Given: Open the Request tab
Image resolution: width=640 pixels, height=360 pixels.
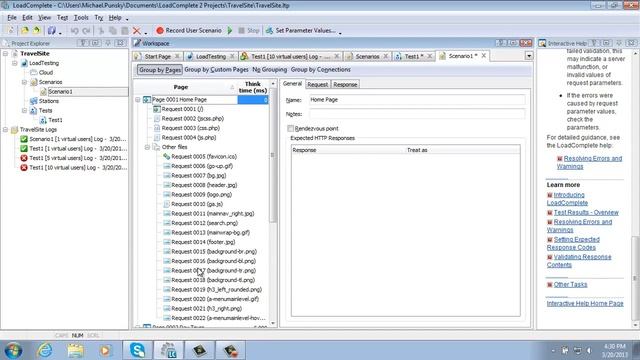Looking at the screenshot, I should click(318, 84).
